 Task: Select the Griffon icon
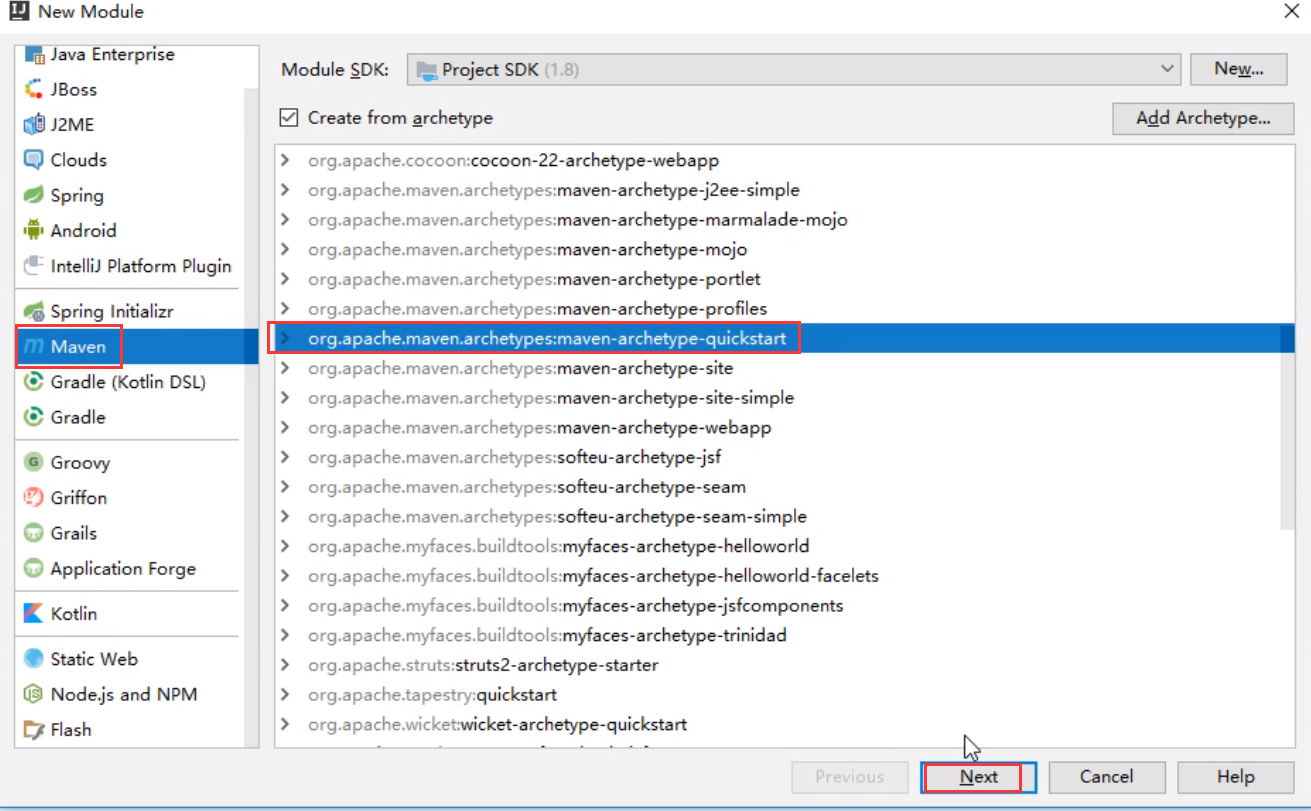34,498
